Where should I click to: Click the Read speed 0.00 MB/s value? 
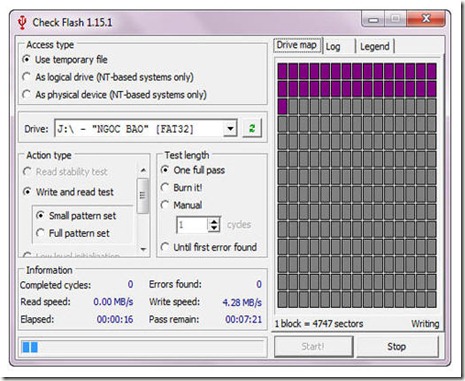pyautogui.click(x=113, y=302)
